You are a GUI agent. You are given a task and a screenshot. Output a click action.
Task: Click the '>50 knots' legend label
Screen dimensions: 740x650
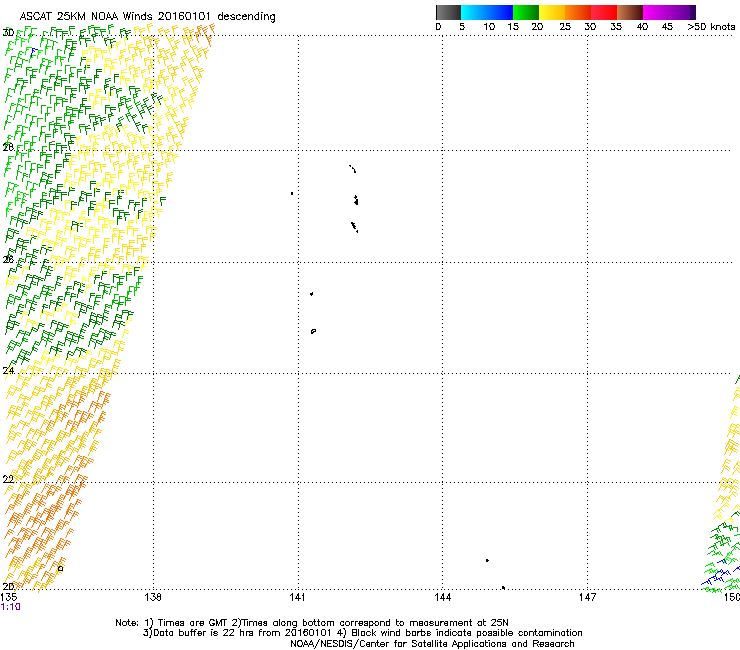tap(711, 27)
